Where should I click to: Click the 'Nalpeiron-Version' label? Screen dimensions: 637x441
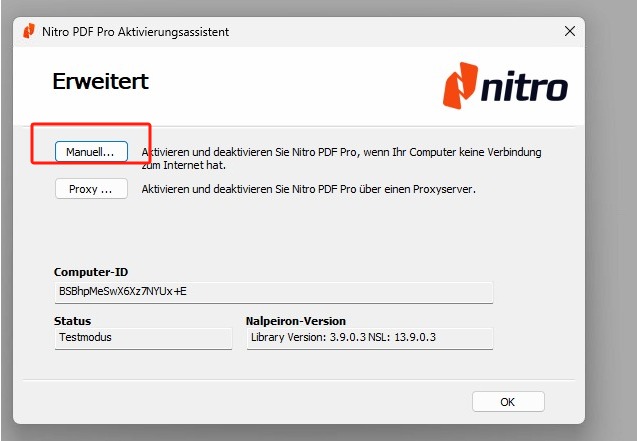[x=296, y=321]
